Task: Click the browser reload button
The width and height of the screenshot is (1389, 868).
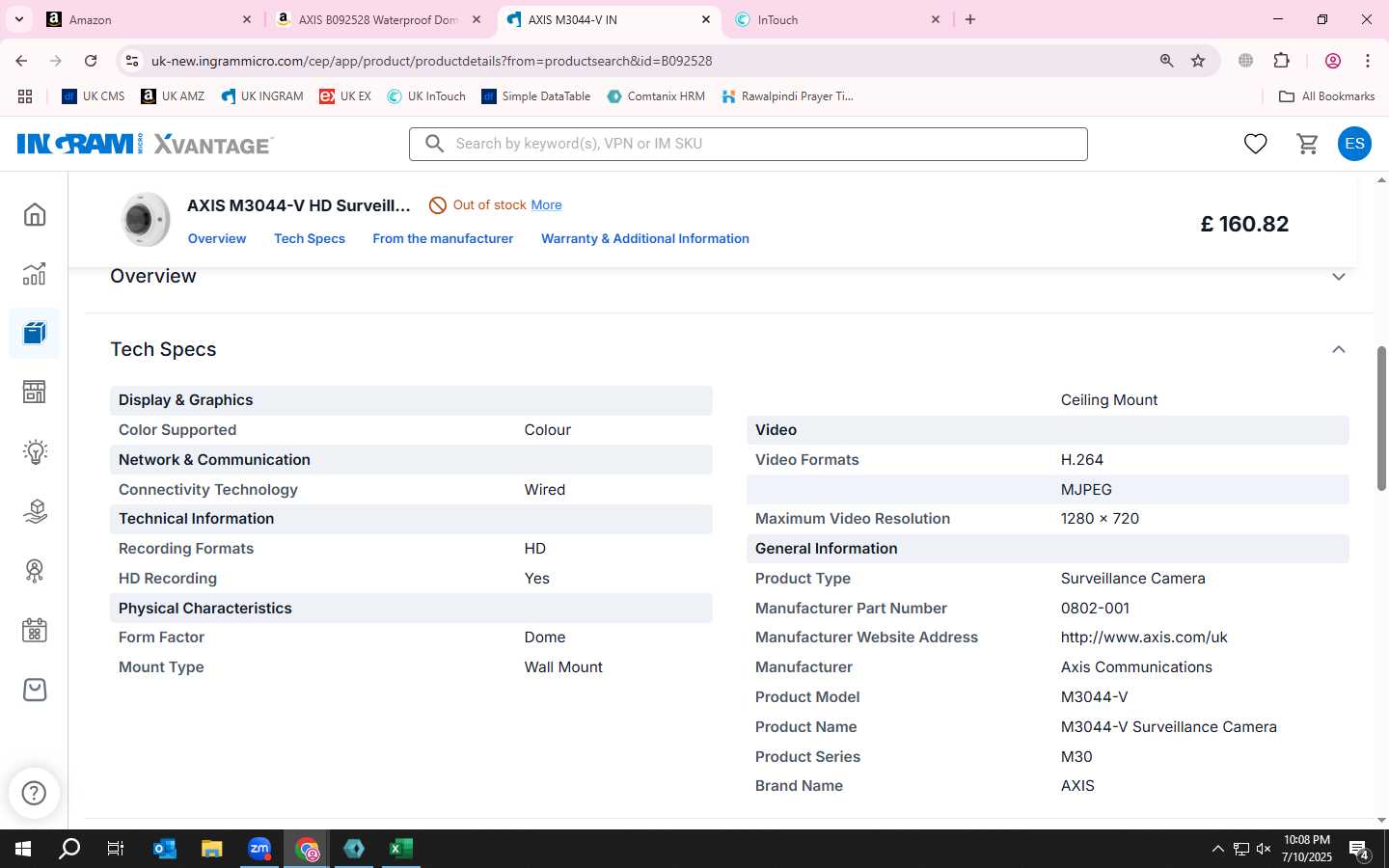Action: (x=91, y=61)
